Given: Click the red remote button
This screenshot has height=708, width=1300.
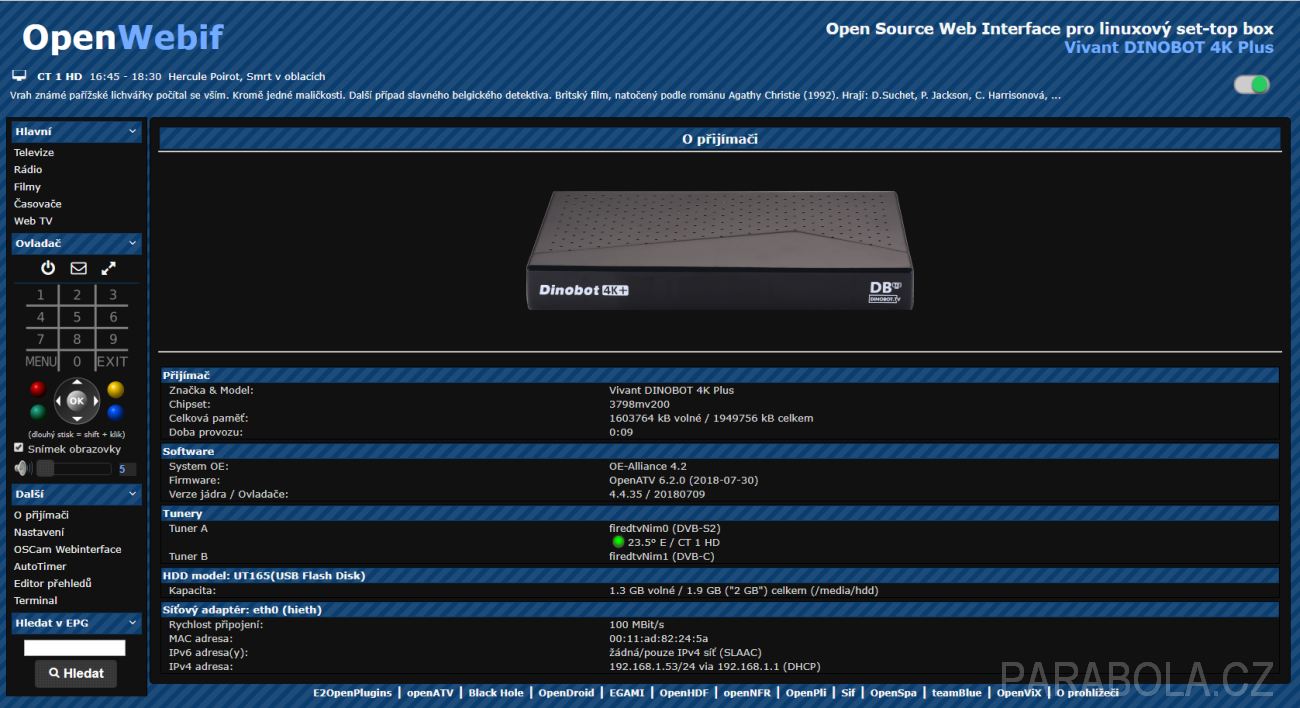Looking at the screenshot, I should tap(38, 389).
